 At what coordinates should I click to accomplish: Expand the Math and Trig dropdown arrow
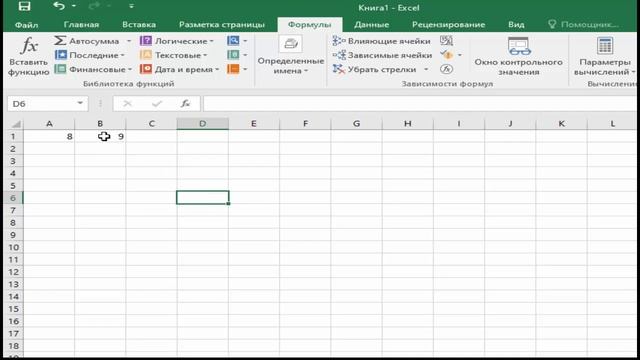[x=245, y=55]
